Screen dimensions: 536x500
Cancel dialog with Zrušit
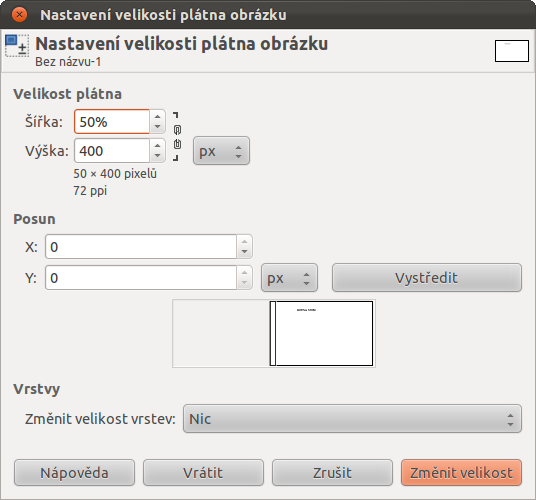332,473
